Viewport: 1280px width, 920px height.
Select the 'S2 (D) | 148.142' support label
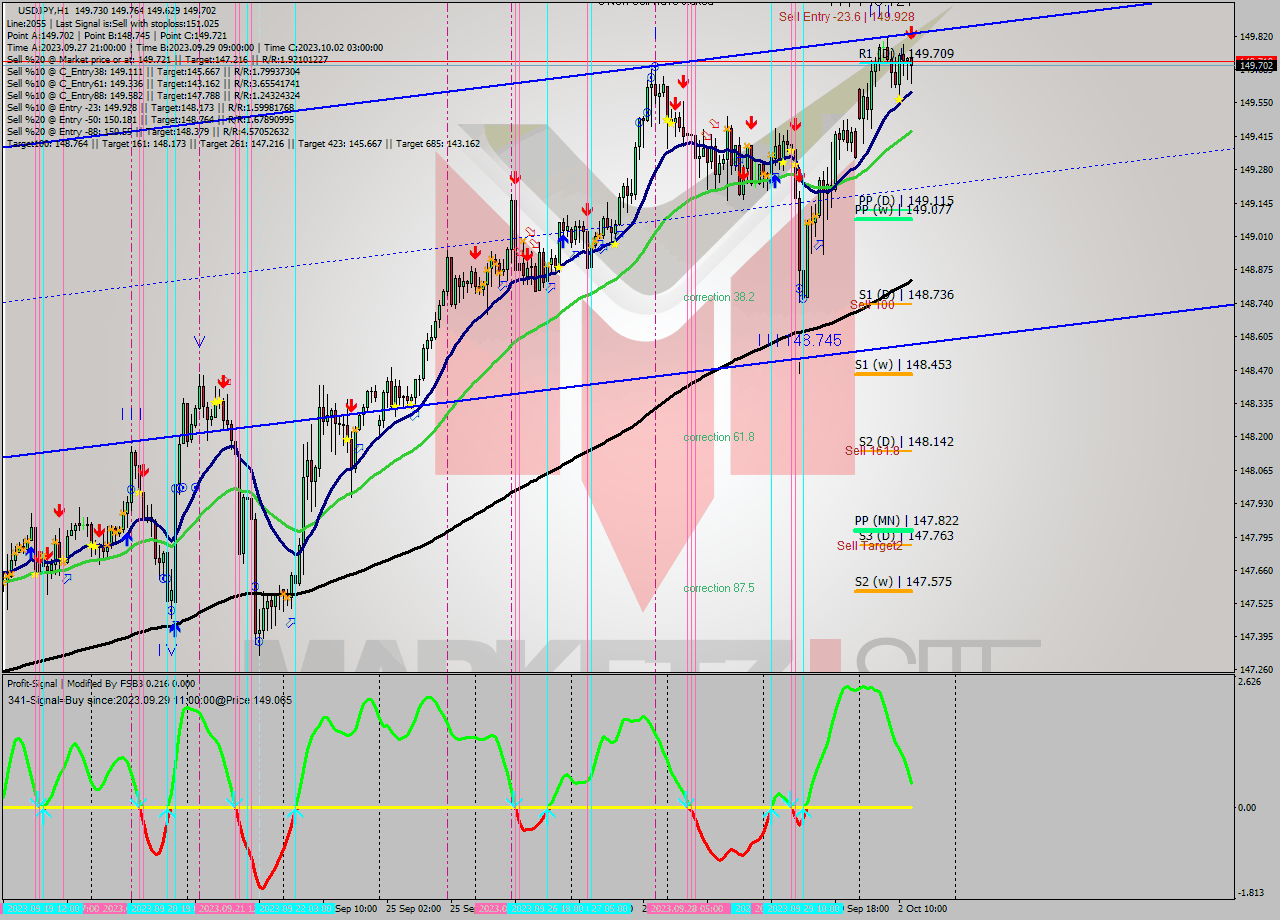coord(906,441)
